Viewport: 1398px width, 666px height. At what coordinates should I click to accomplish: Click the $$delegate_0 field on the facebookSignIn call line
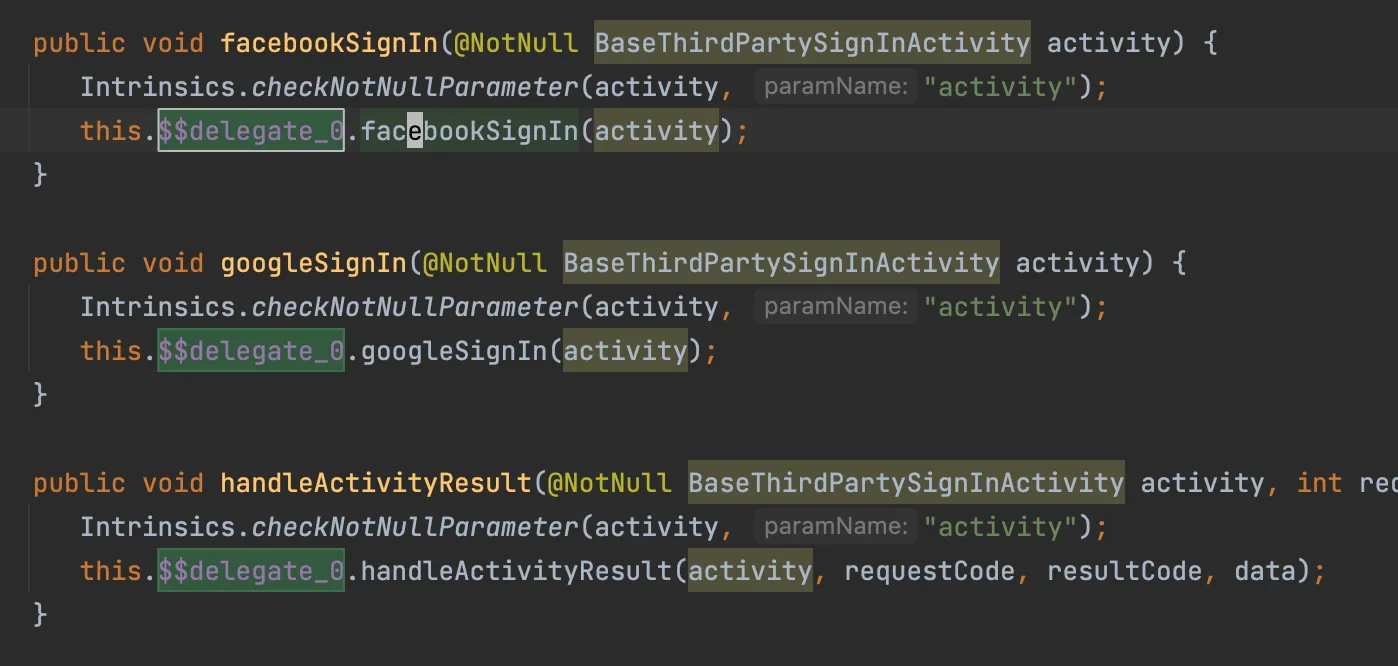pos(251,131)
